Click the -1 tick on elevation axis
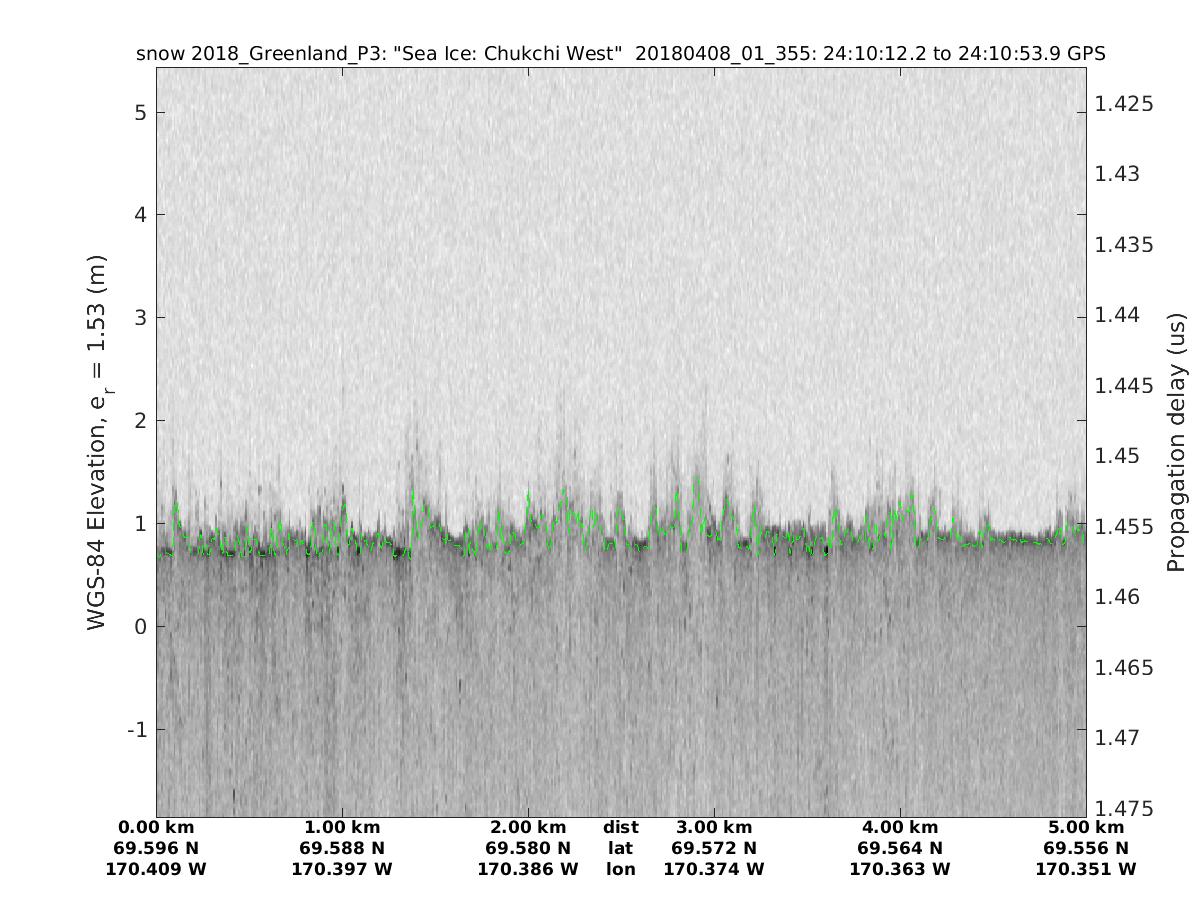The image size is (1200, 900). point(136,730)
